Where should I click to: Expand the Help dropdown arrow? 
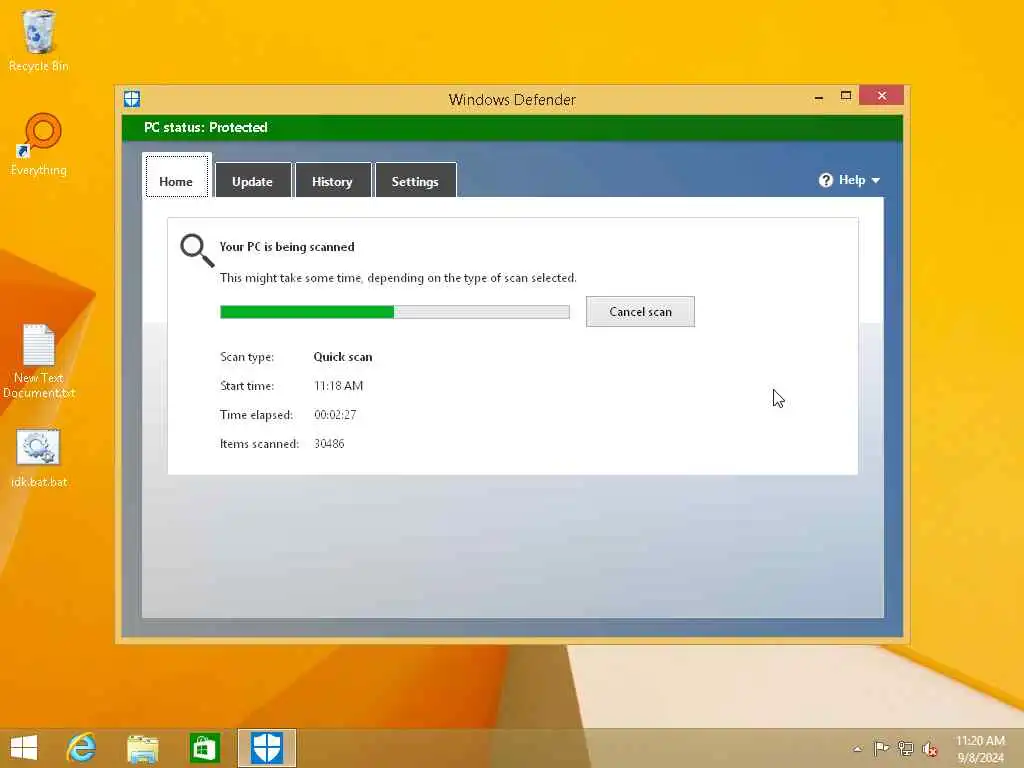point(876,180)
